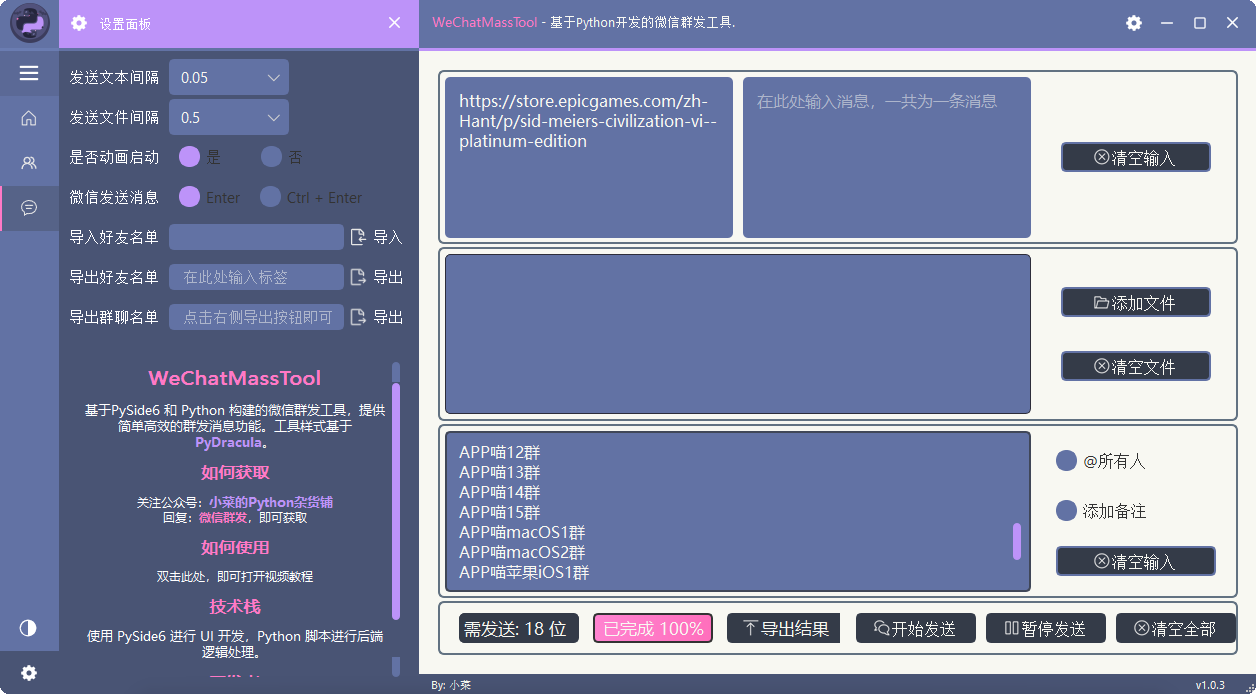The height and width of the screenshot is (694, 1256).
Task: Select APP喵苹果iOS1群 in recipients list
Action: tap(524, 572)
